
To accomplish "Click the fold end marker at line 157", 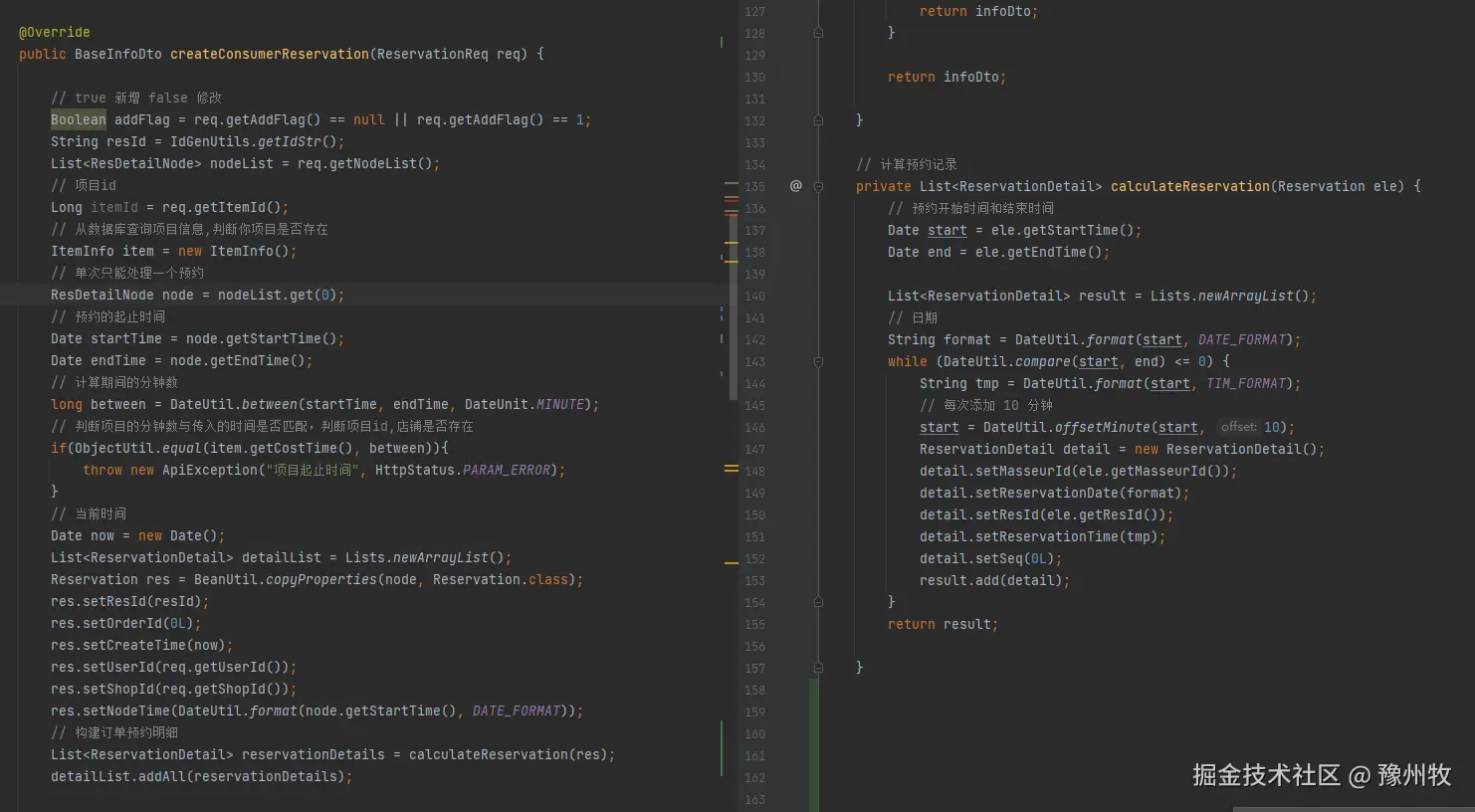I will click(818, 668).
